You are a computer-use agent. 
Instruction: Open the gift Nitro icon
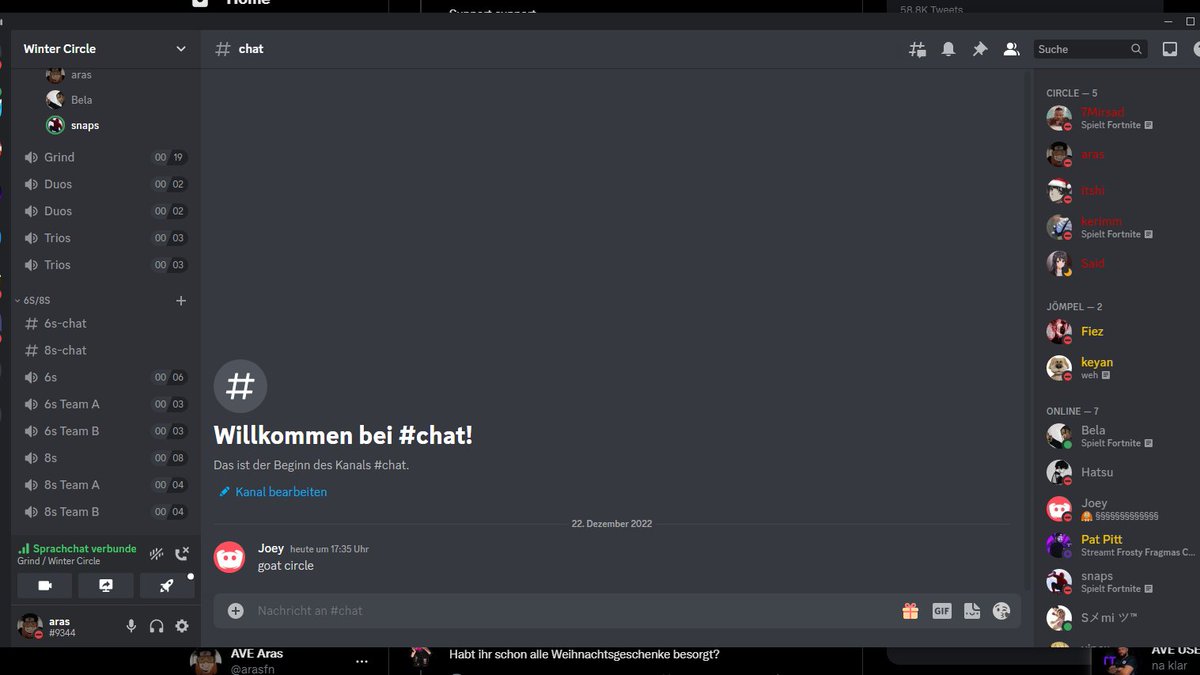click(x=910, y=610)
